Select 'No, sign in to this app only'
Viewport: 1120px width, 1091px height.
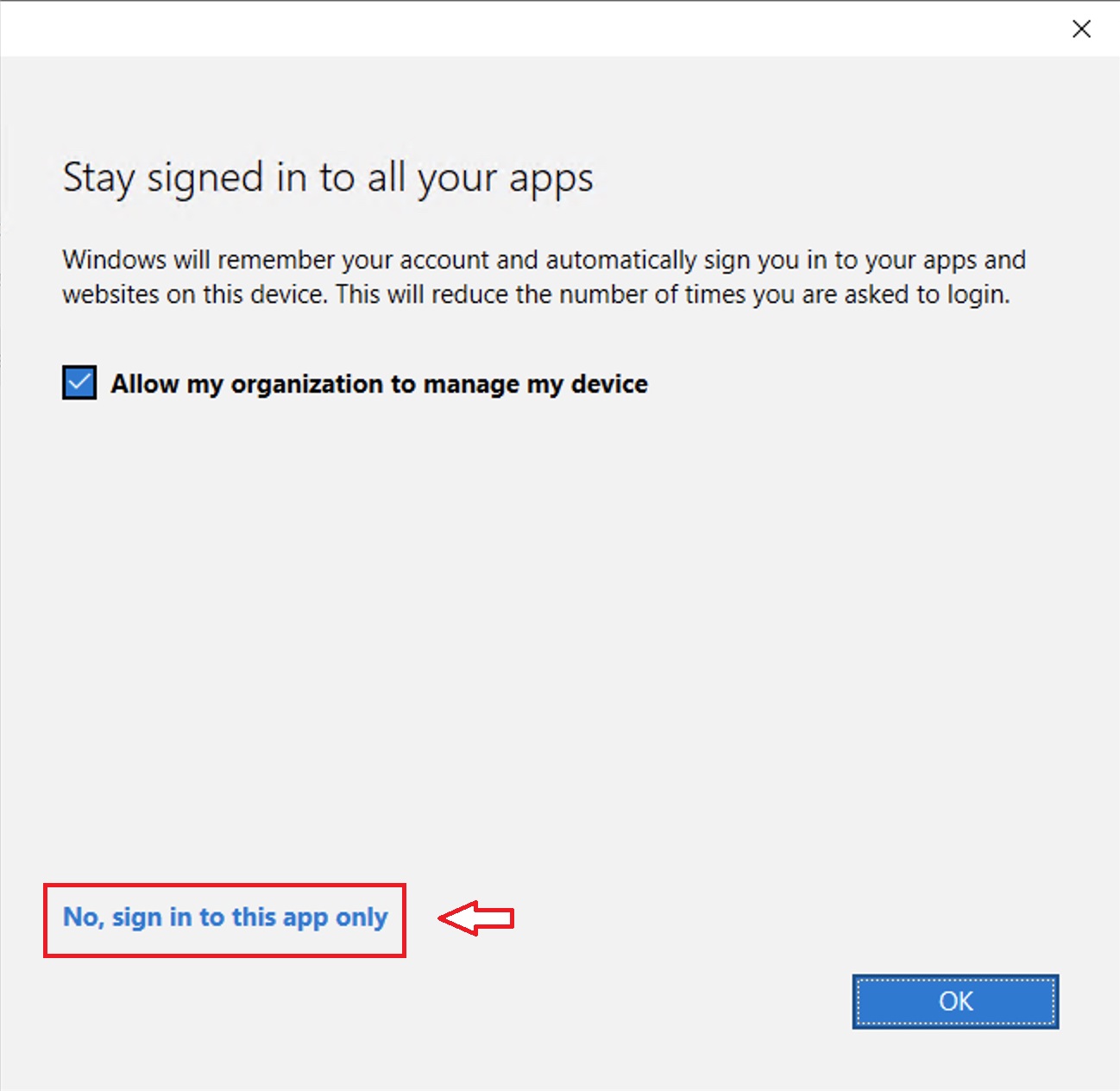pyautogui.click(x=225, y=917)
